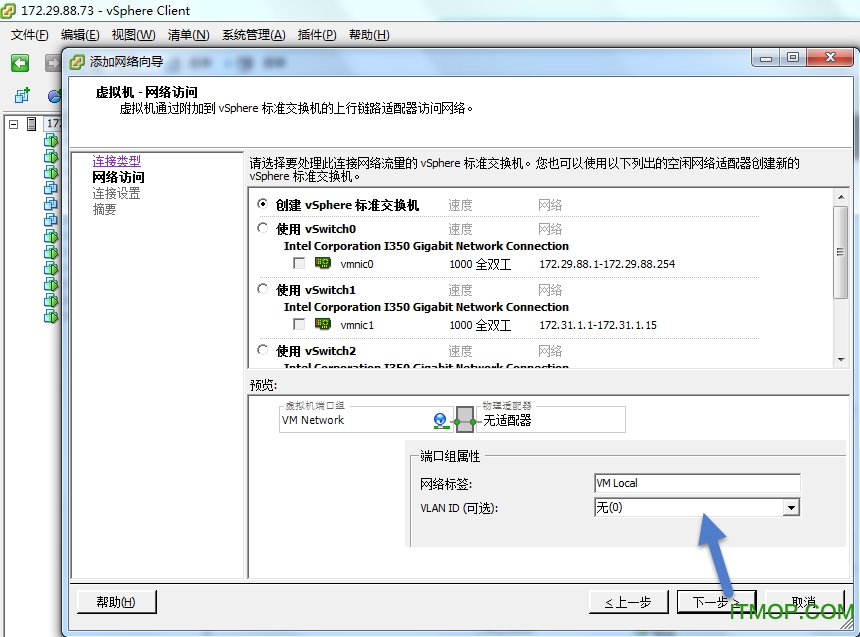
Task: Select 使用 vSwitch1 radio button
Action: [x=263, y=289]
